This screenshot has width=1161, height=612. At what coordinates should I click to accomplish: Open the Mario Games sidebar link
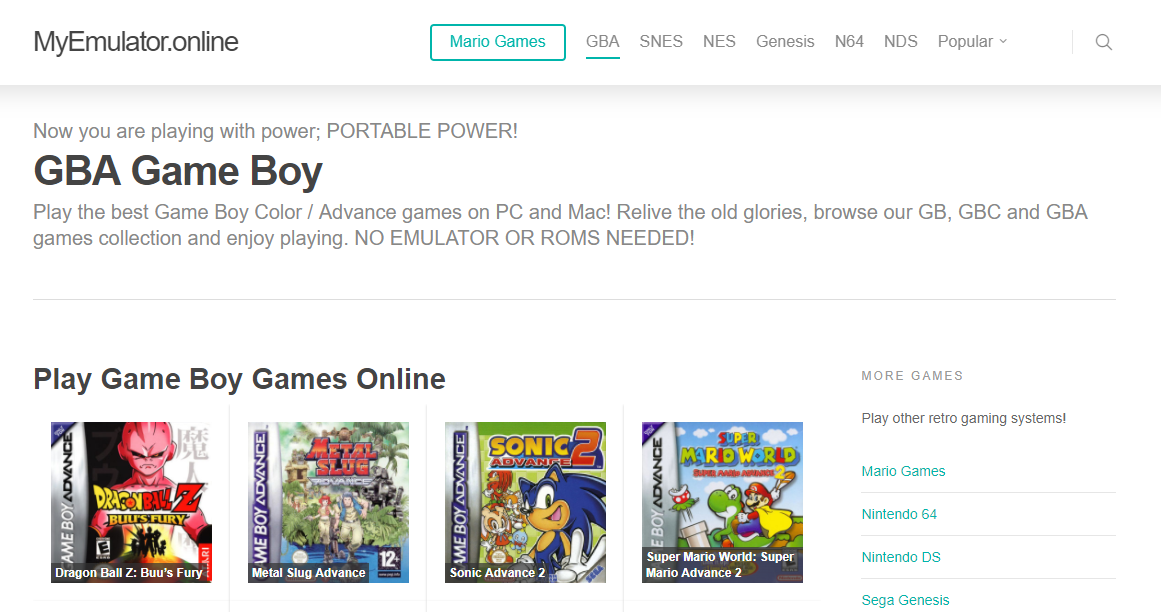click(x=903, y=470)
